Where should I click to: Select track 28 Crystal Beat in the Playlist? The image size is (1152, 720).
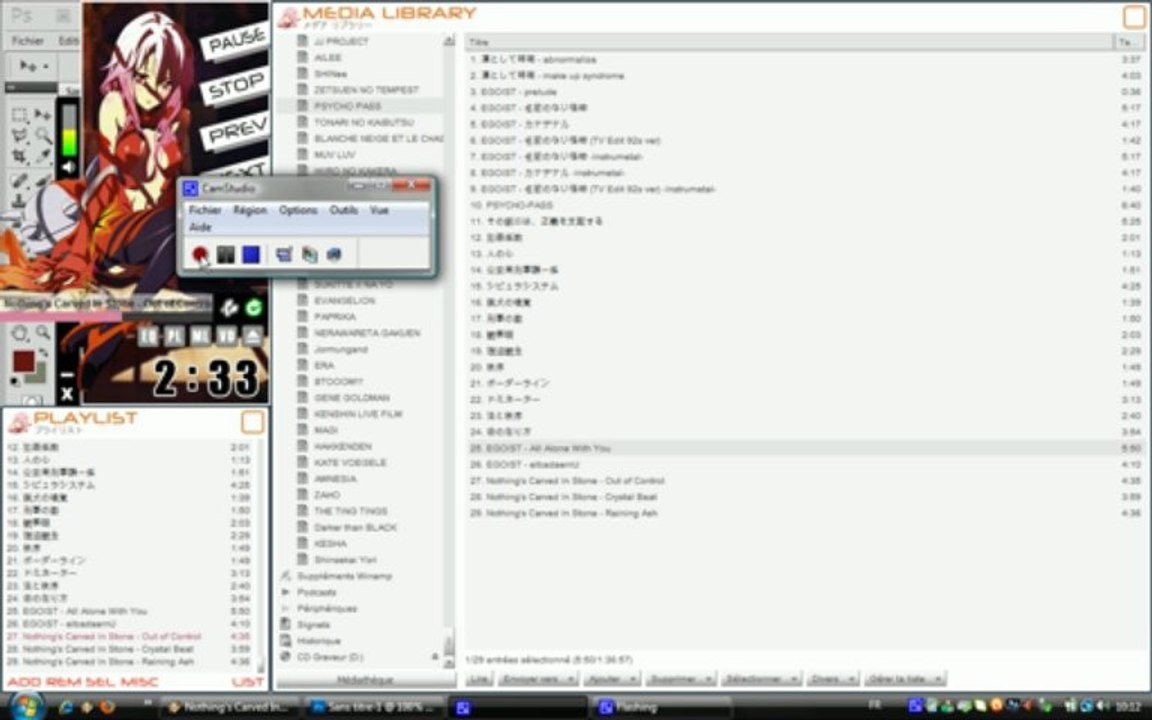click(x=129, y=649)
